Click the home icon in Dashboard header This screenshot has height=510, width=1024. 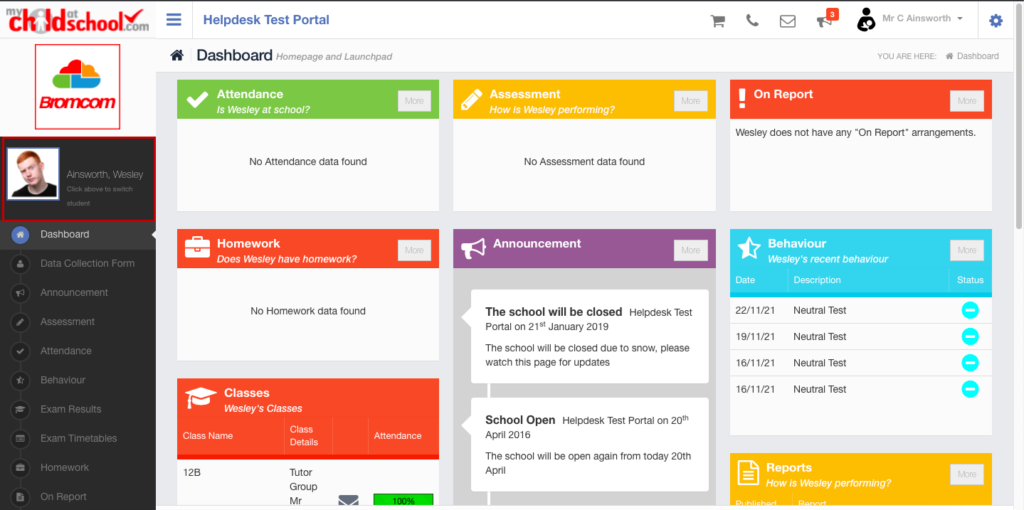[177, 56]
